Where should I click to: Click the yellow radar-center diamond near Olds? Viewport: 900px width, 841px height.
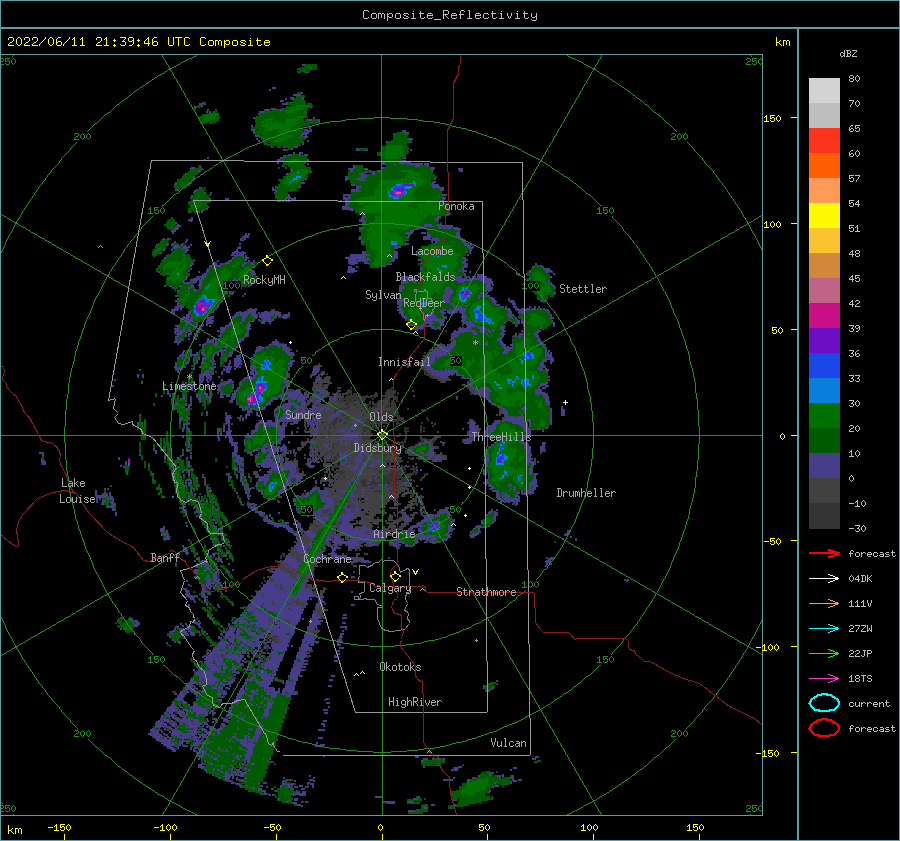pyautogui.click(x=382, y=435)
